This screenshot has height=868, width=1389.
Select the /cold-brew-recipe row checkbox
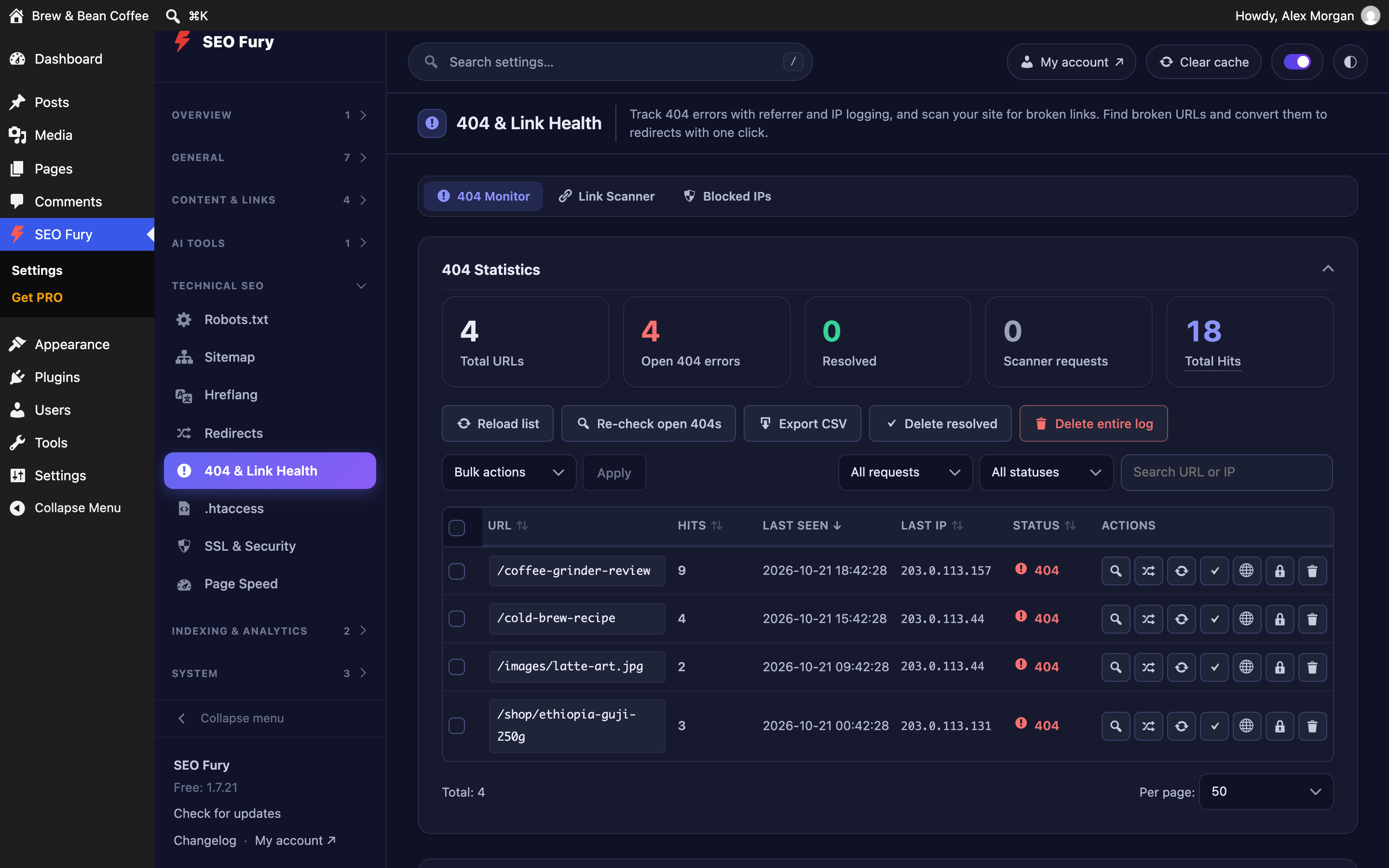(457, 619)
